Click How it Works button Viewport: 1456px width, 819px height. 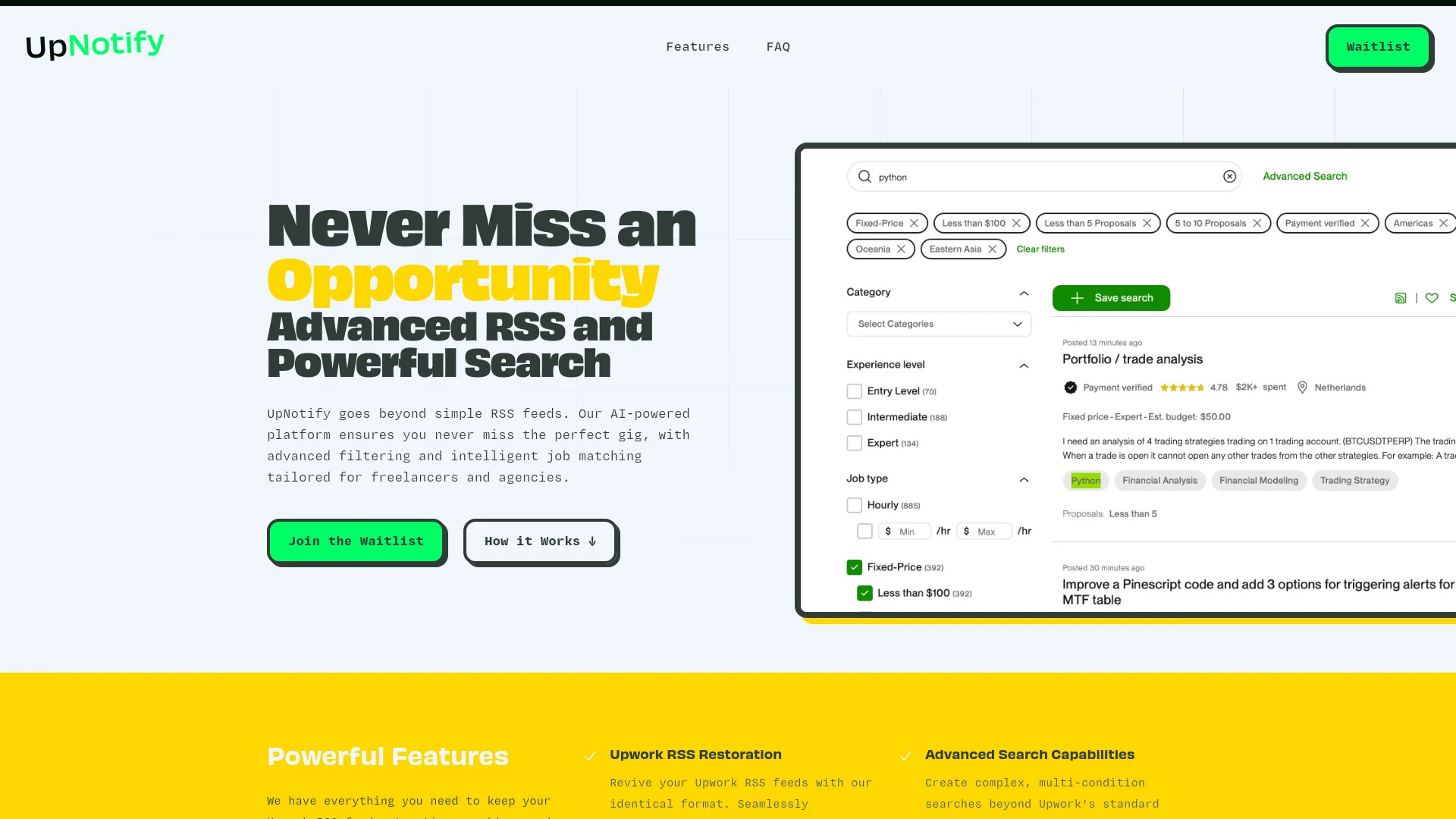[540, 541]
